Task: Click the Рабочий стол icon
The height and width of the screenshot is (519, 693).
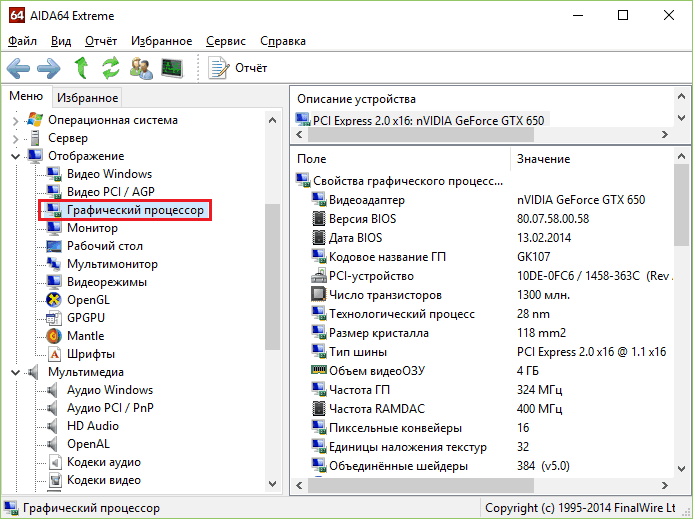Action: [54, 246]
